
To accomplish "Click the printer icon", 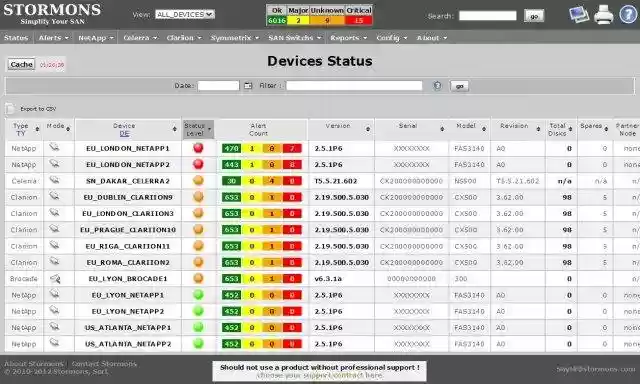I will coord(603,15).
